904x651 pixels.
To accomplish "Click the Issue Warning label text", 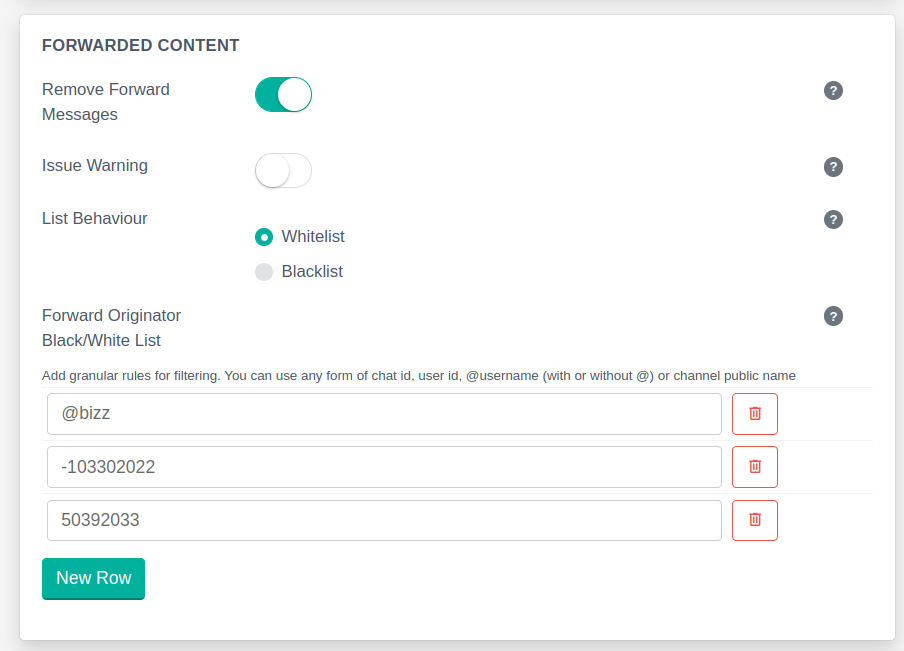I will 95,166.
